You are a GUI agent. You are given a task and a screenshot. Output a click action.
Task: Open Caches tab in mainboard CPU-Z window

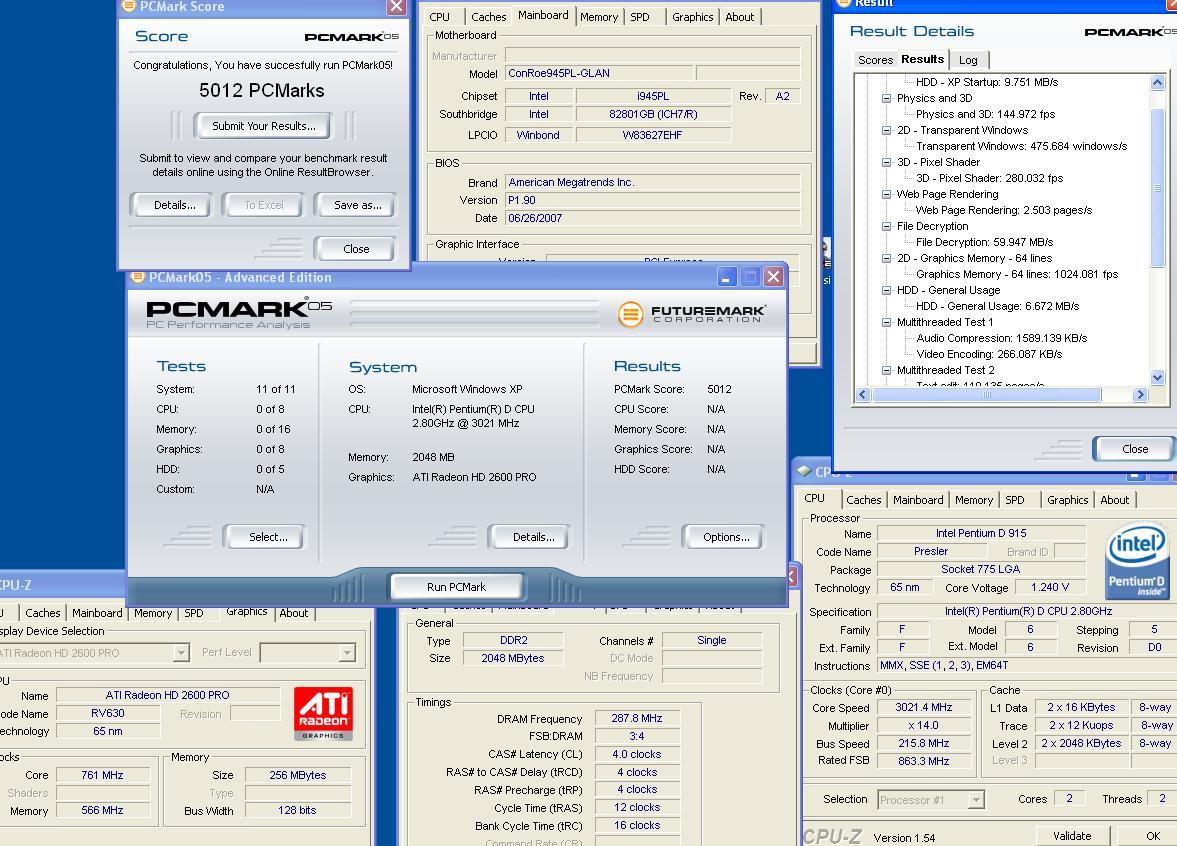tap(489, 17)
